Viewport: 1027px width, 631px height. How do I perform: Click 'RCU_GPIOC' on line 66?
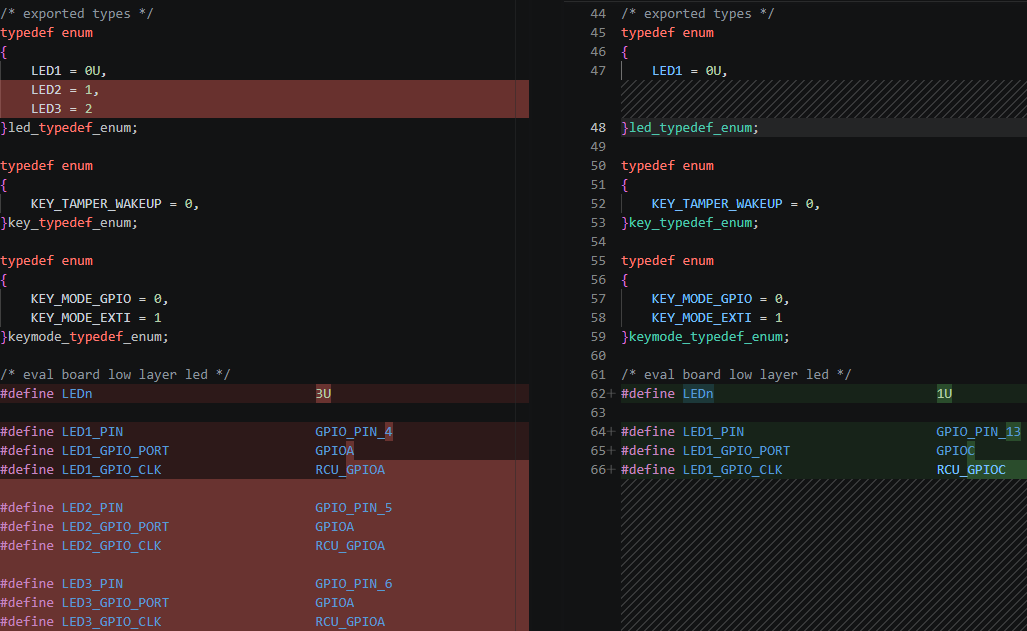pyautogui.click(x=971, y=470)
